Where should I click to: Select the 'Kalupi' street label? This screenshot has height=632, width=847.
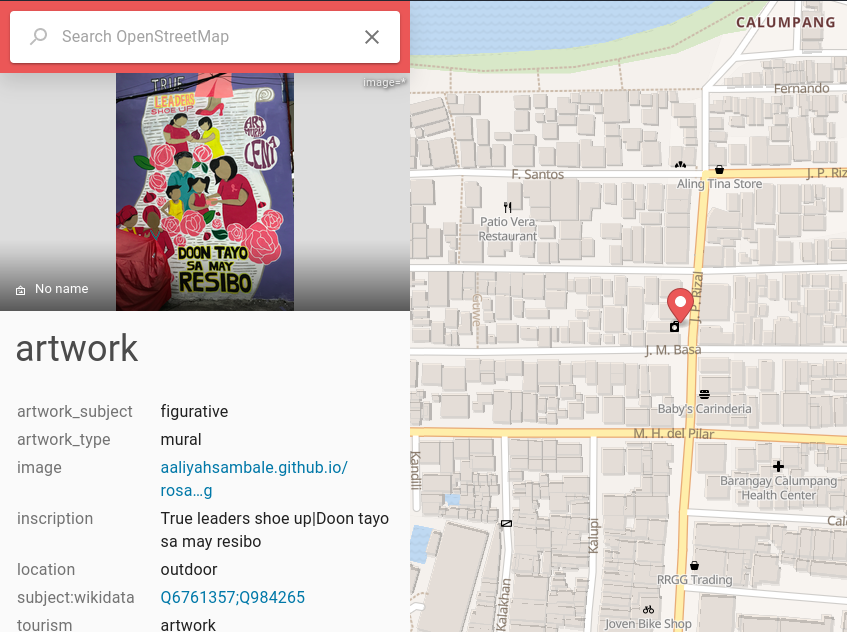pos(593,536)
